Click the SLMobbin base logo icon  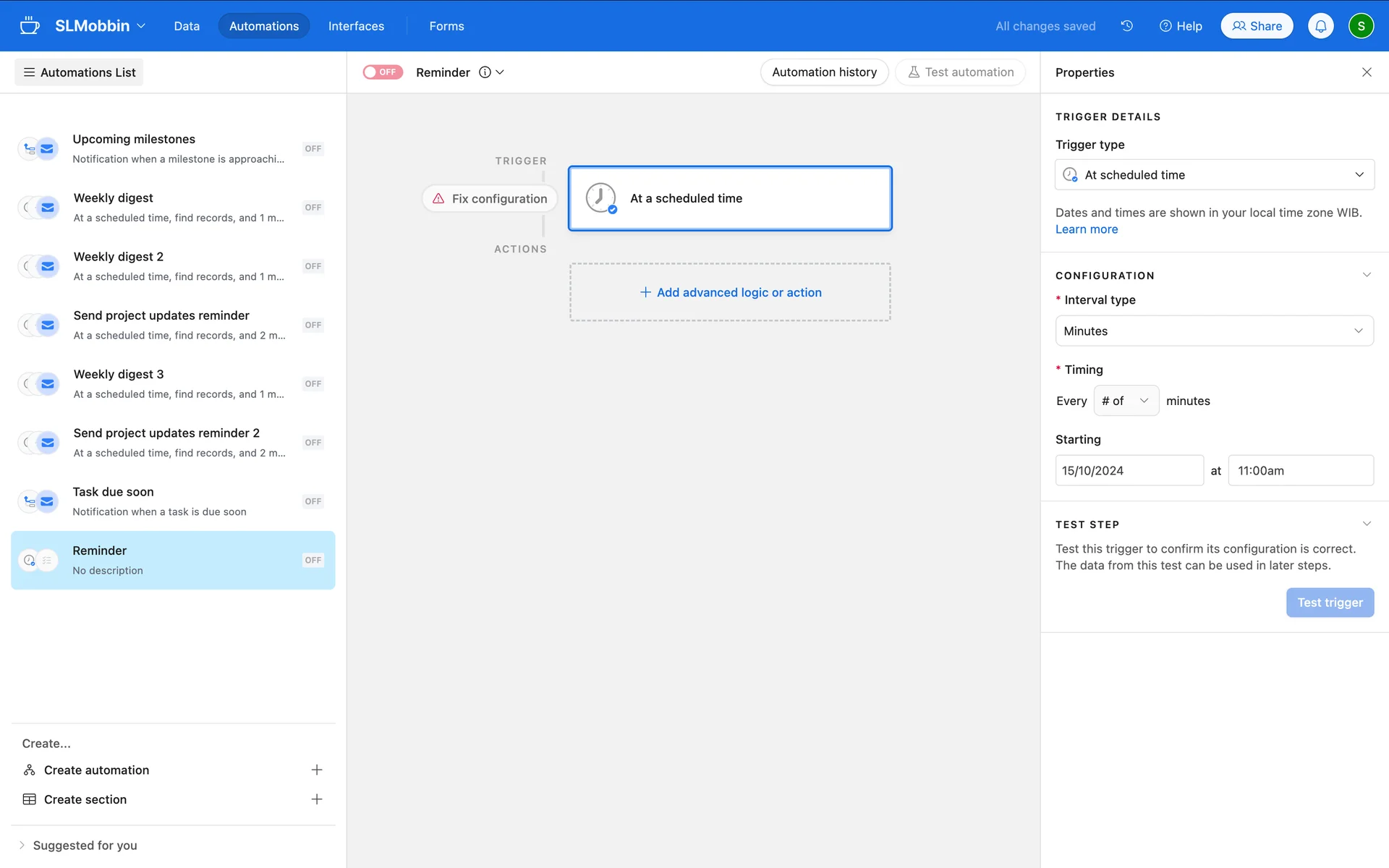coord(29,26)
